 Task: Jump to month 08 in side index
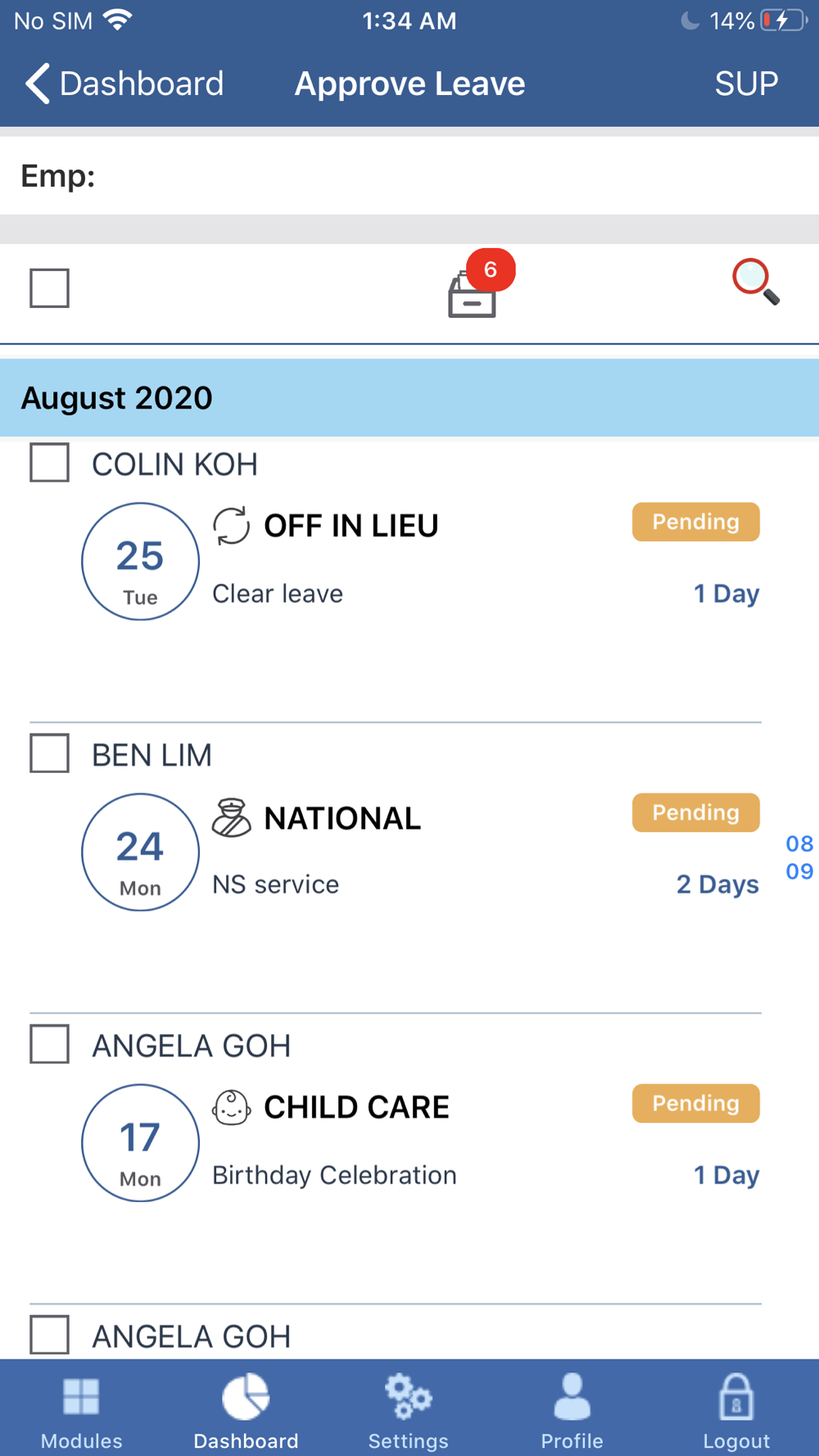(799, 843)
